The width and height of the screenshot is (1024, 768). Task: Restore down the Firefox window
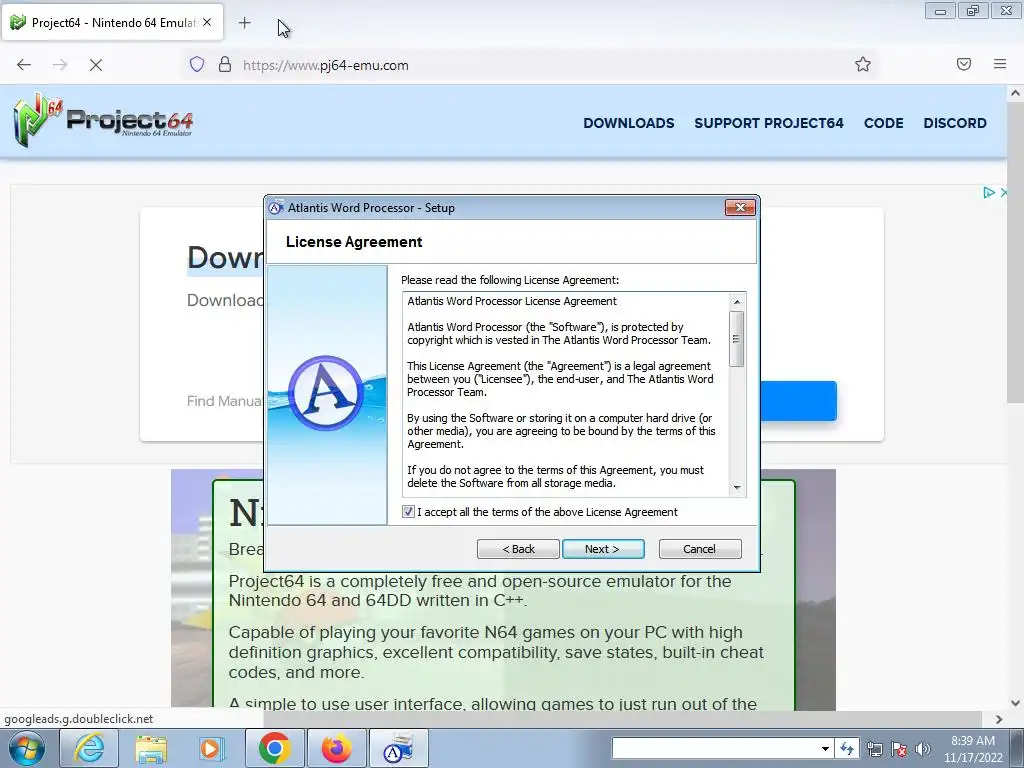click(973, 11)
